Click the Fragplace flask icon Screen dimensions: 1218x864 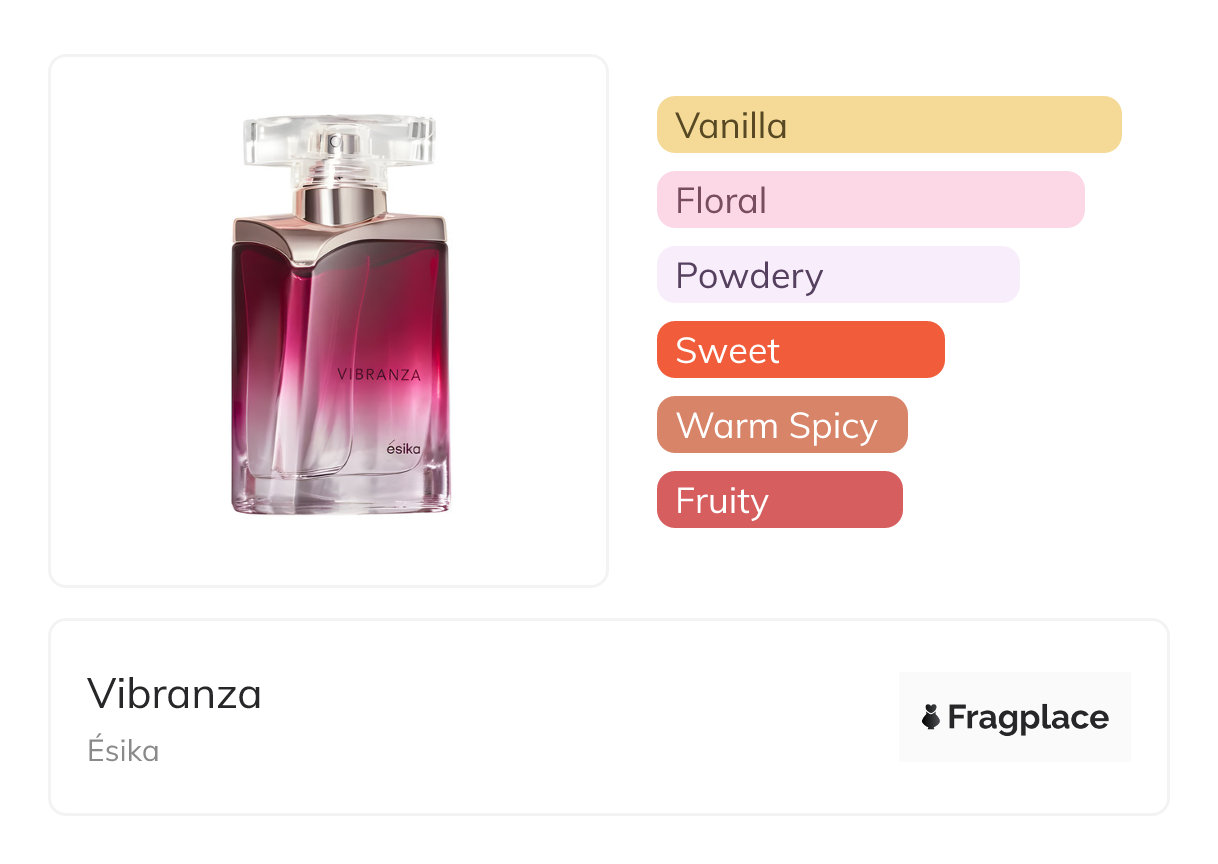931,717
